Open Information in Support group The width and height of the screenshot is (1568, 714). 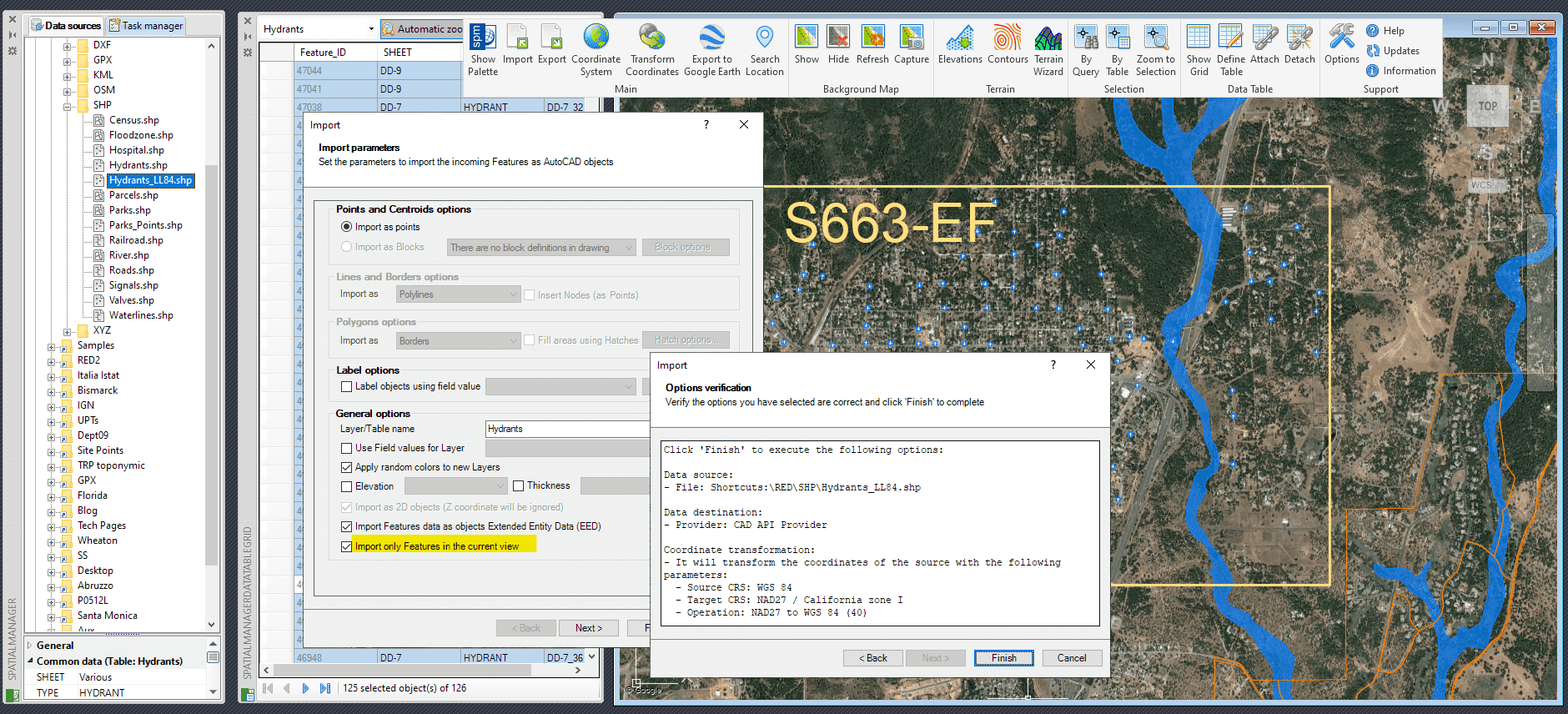click(x=1401, y=71)
